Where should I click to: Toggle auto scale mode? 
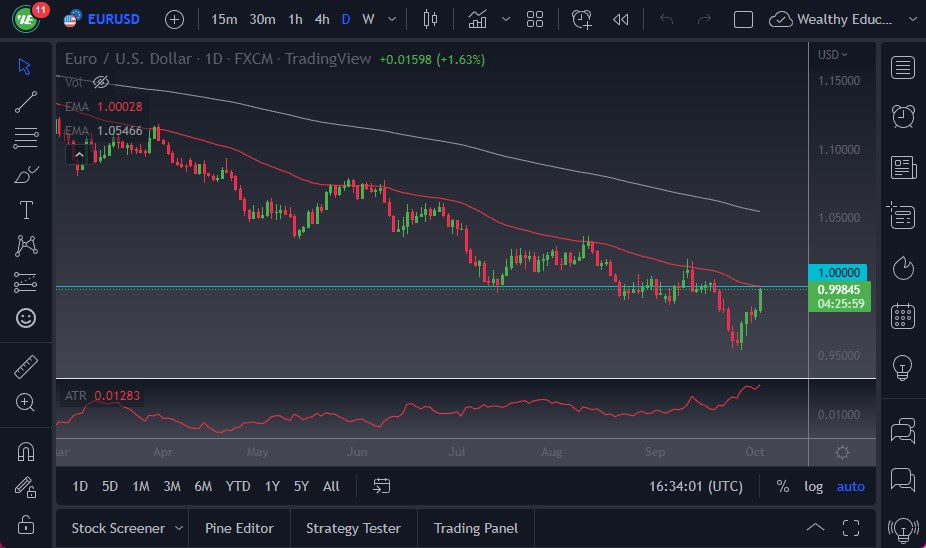pyautogui.click(x=851, y=486)
